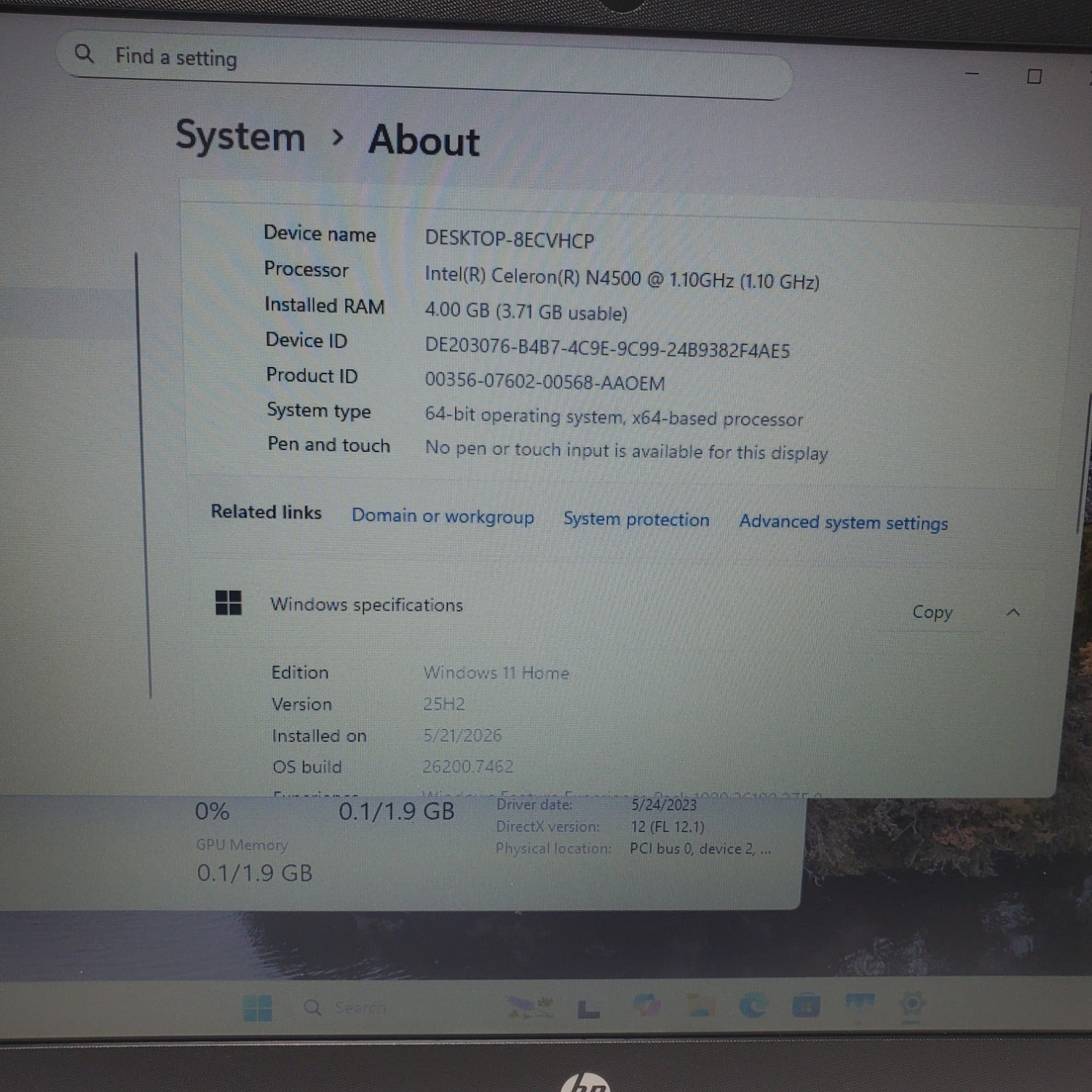The height and width of the screenshot is (1092, 1092).
Task: Open Domain or workgroup link
Action: [x=443, y=516]
